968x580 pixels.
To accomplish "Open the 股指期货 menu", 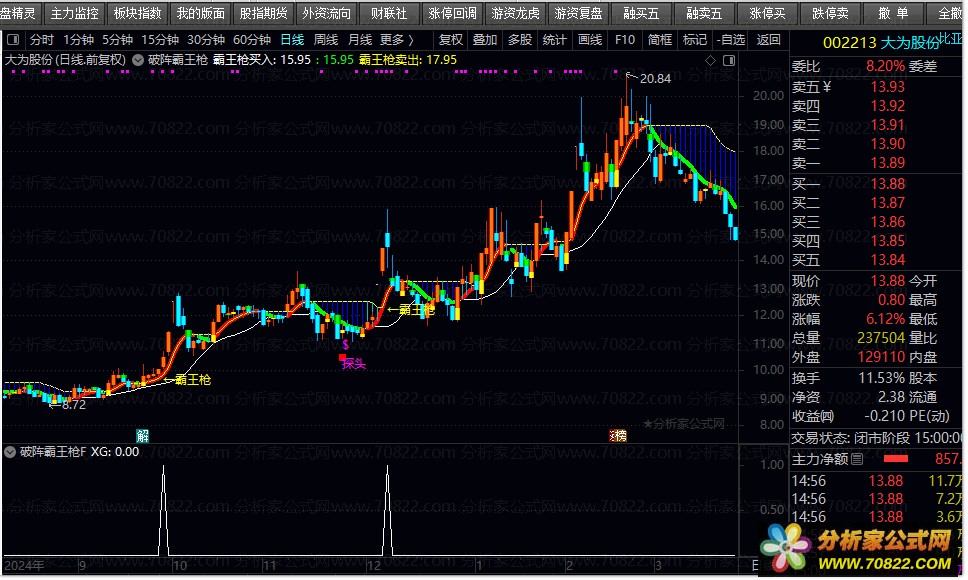I will (x=264, y=13).
